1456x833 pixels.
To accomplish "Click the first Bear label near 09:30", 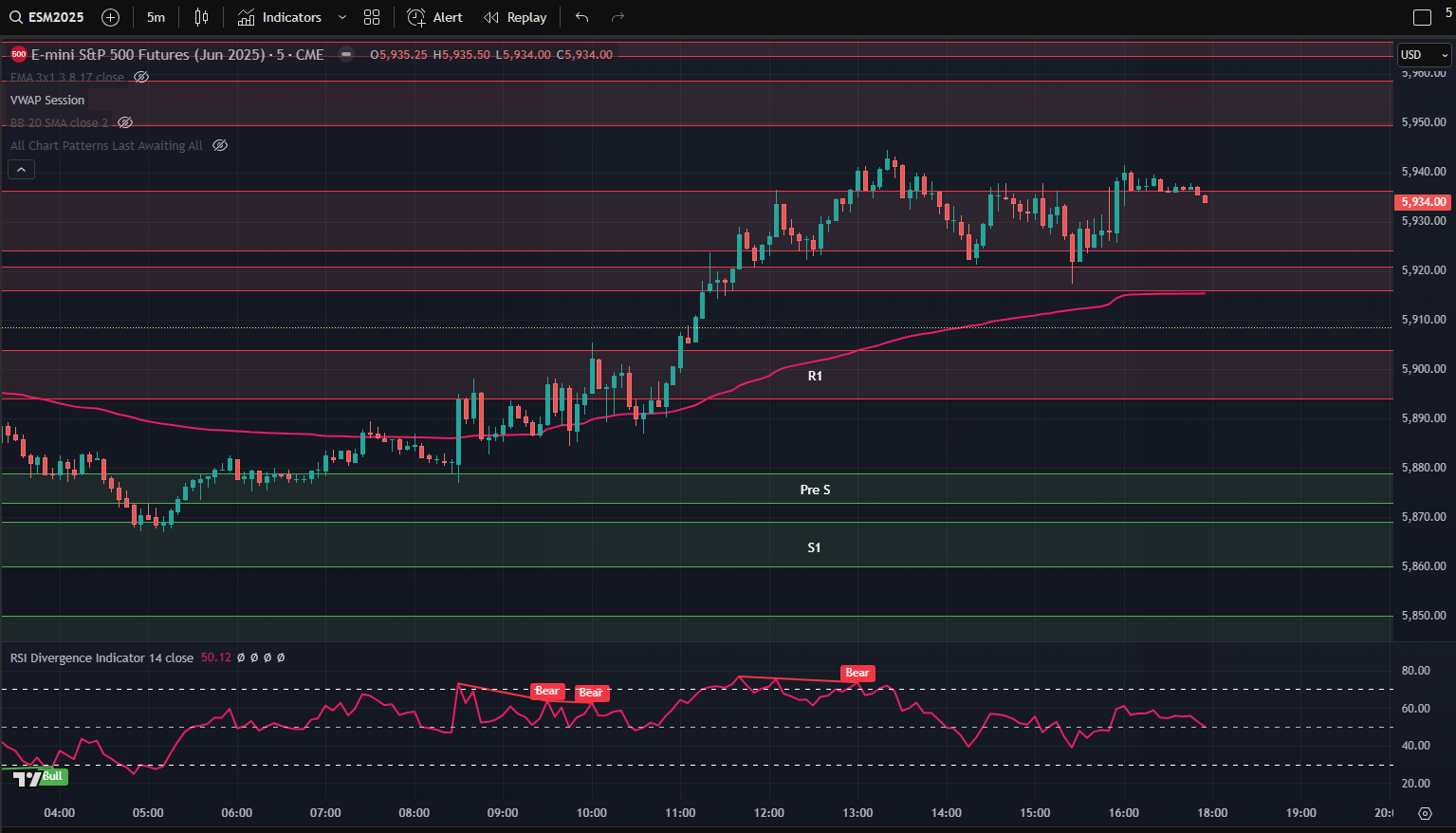I will pyautogui.click(x=547, y=691).
